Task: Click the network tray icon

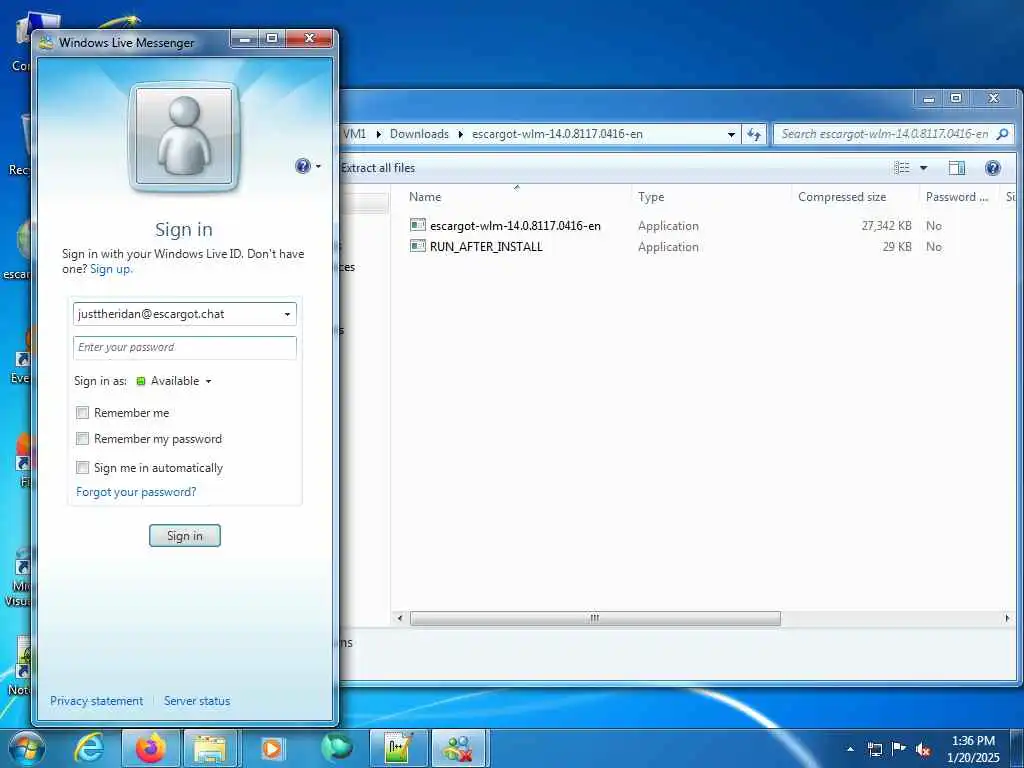Action: coord(874,749)
